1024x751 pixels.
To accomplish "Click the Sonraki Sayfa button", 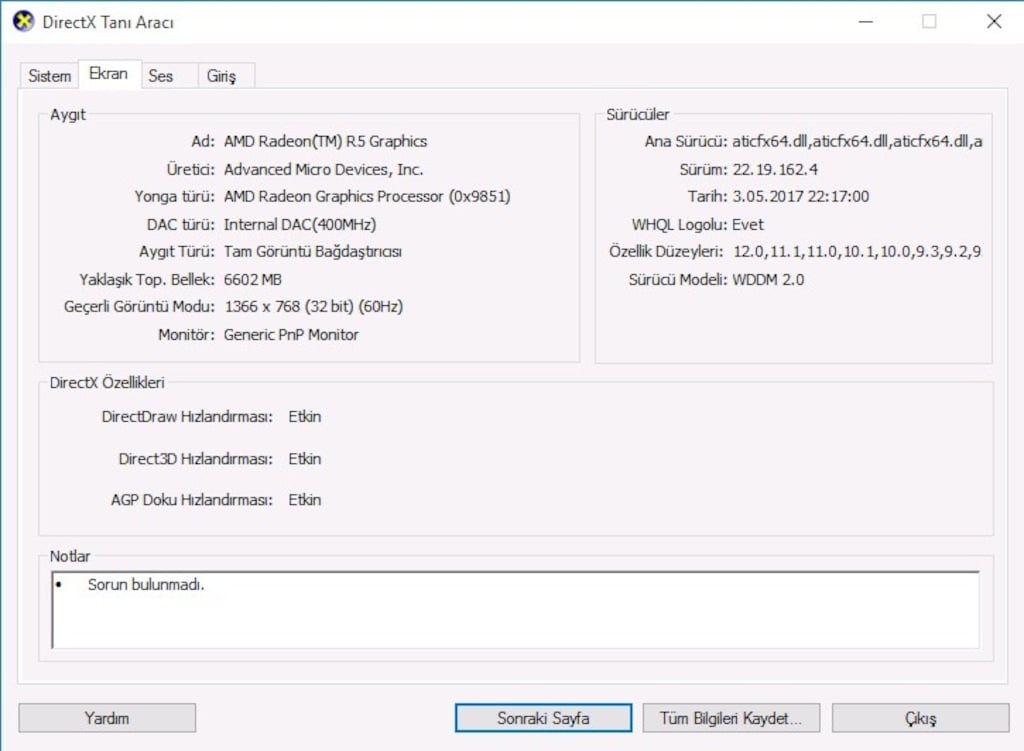I will coord(543,718).
